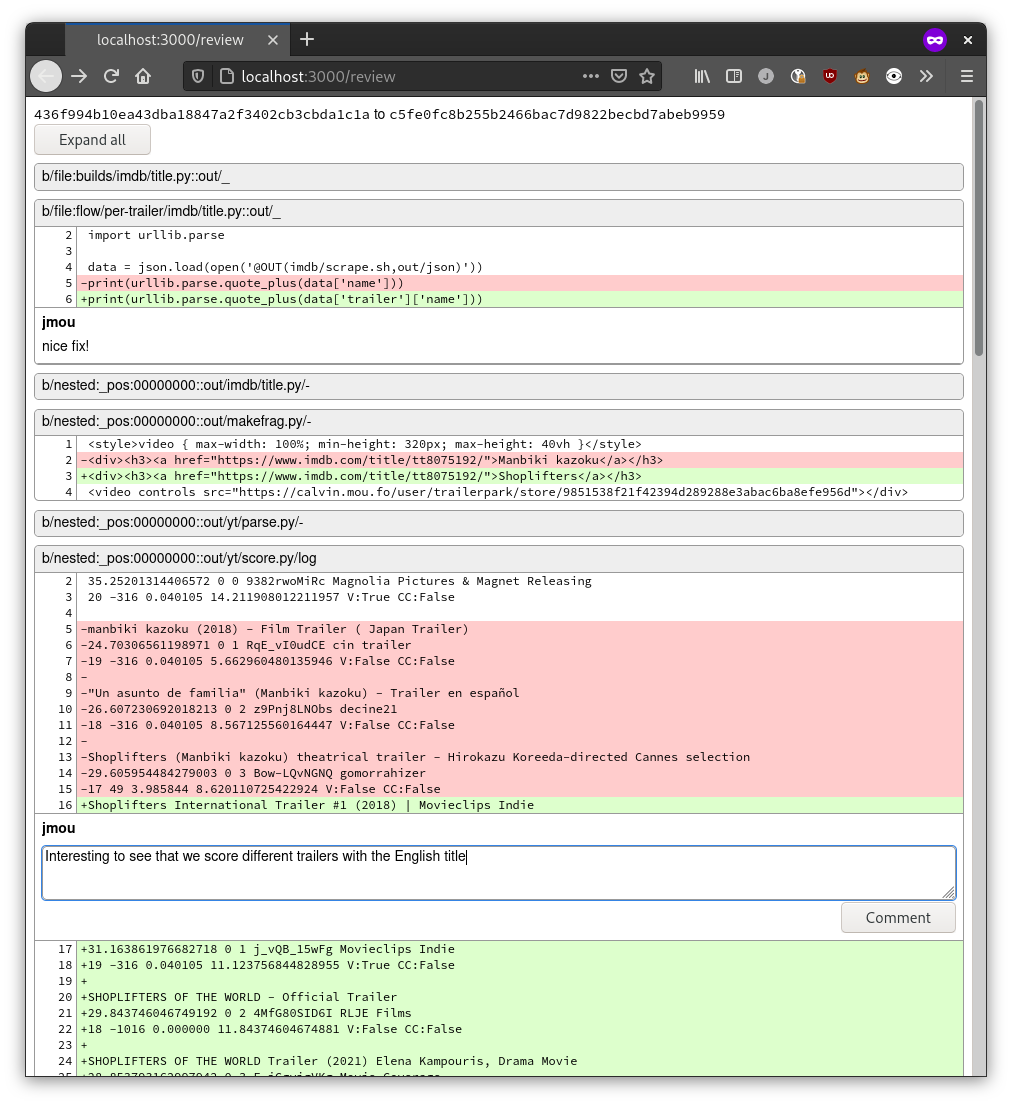Expand the out/yt/parse.py file section
Viewport: 1012px width, 1105px height.
[498, 523]
